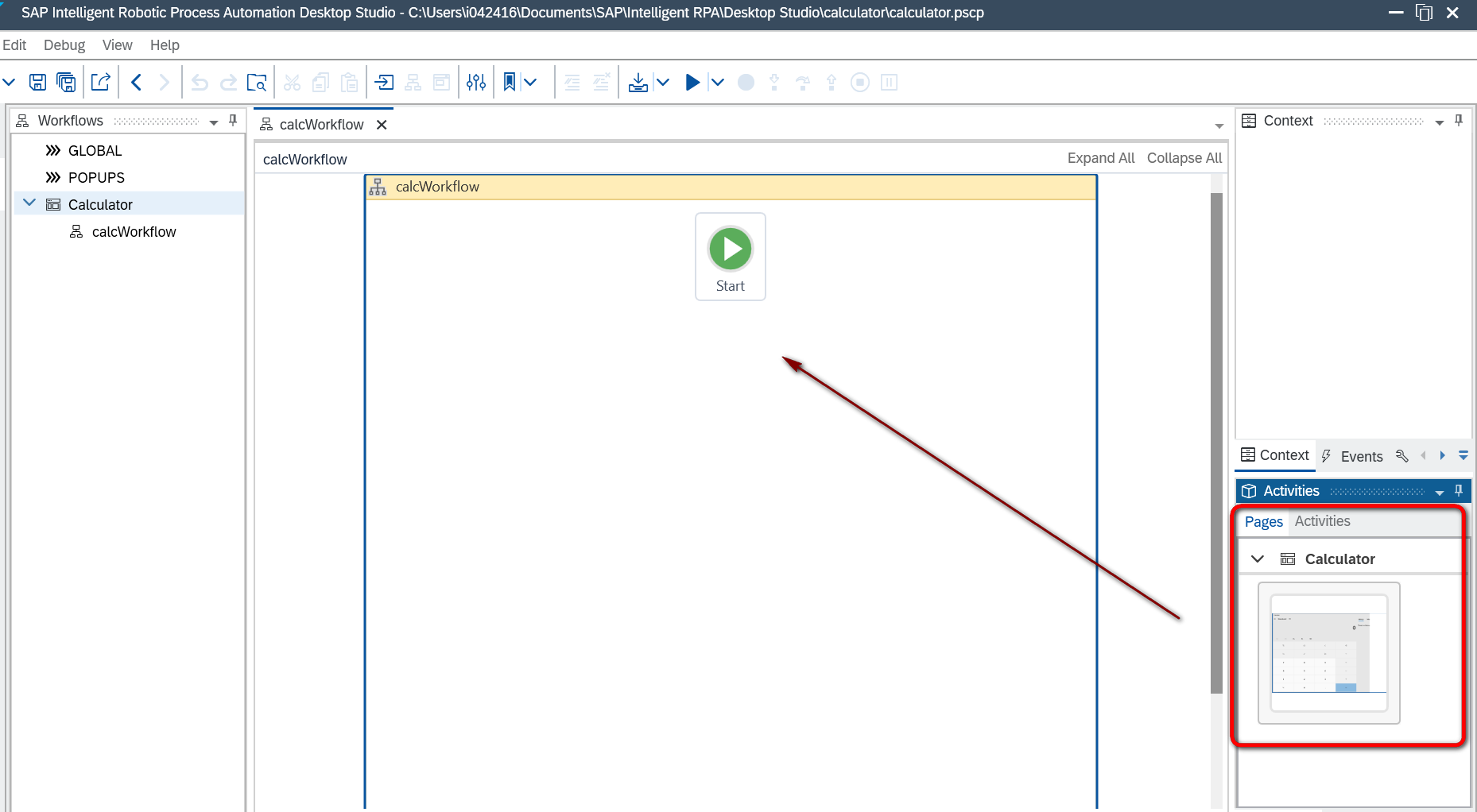Click the Start node in workflow
The width and height of the screenshot is (1477, 812).
(731, 257)
